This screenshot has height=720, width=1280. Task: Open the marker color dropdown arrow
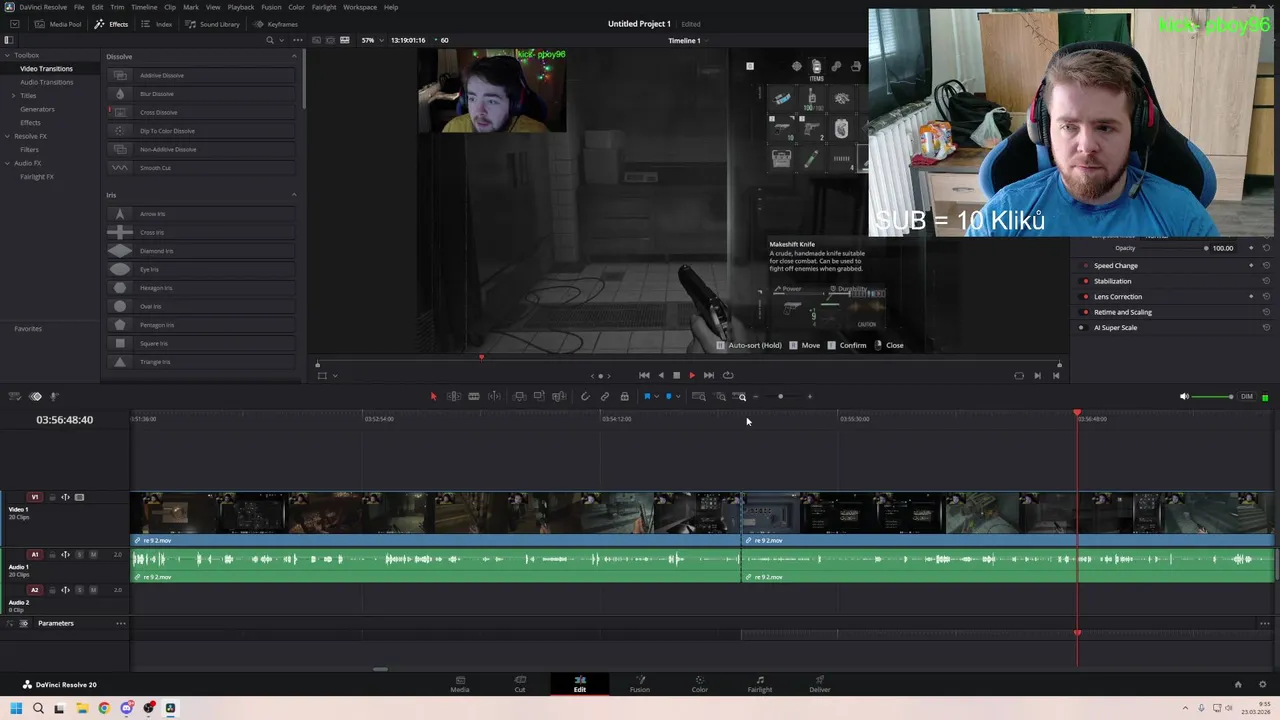[678, 397]
